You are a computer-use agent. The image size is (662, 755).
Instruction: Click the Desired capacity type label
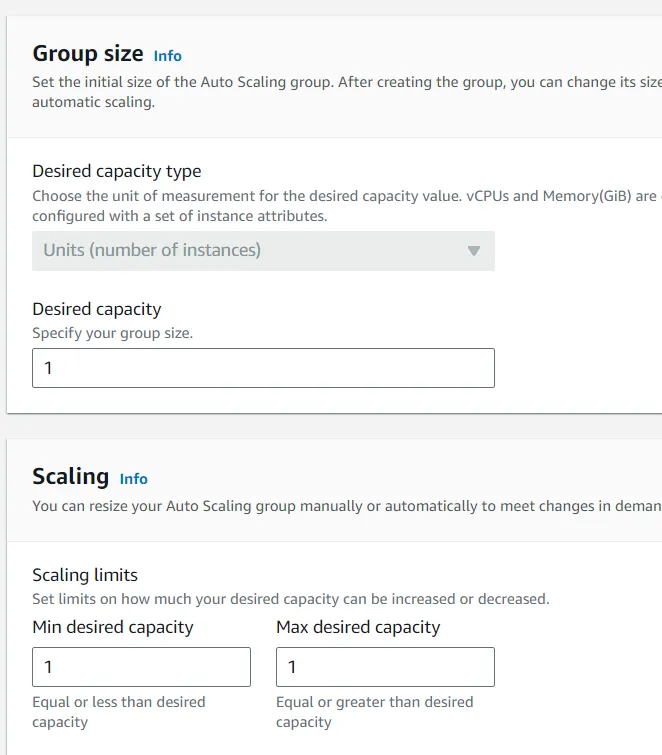coord(117,171)
